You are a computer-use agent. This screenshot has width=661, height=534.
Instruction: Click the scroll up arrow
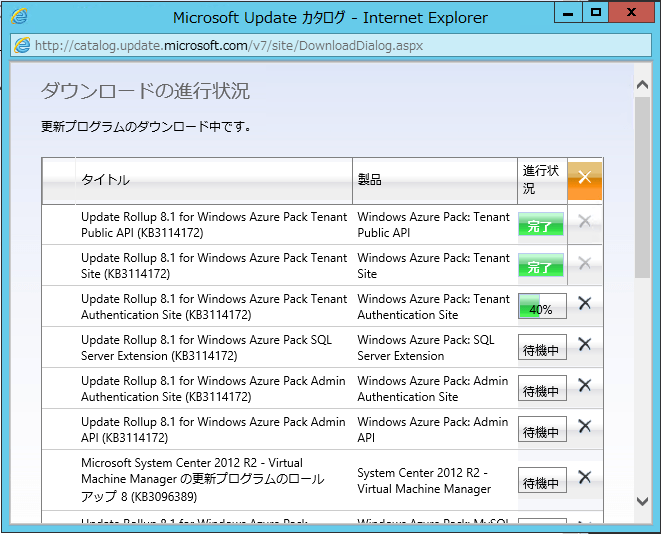tap(642, 85)
